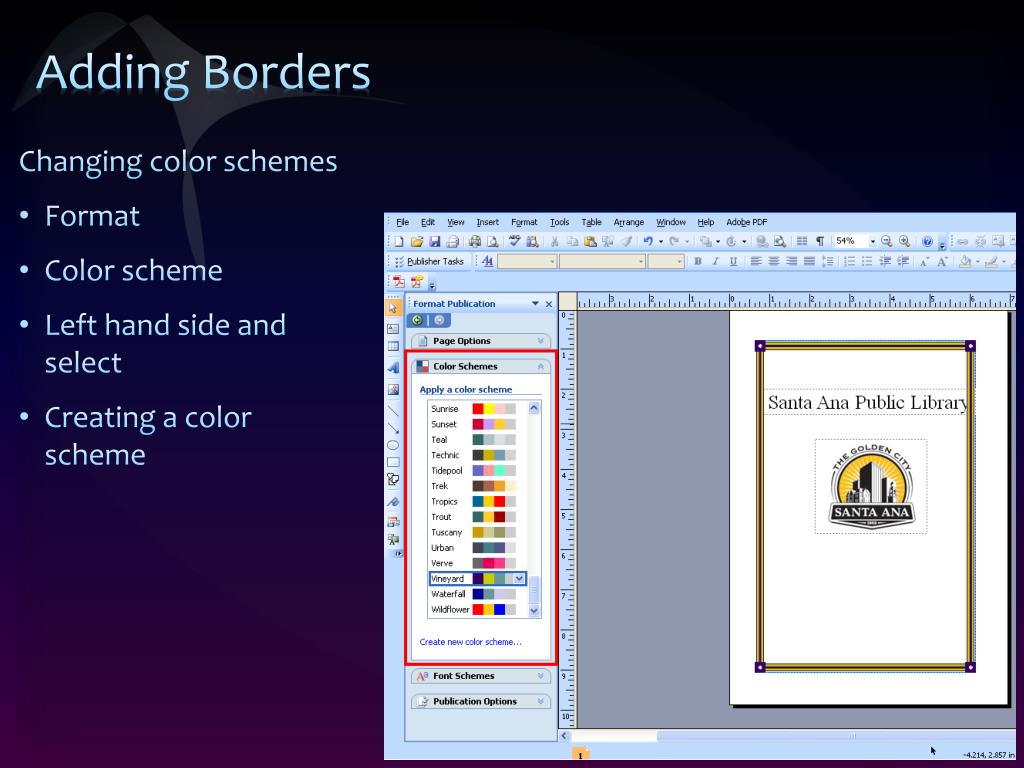Select the Insert WordArt tool

pyautogui.click(x=392, y=368)
